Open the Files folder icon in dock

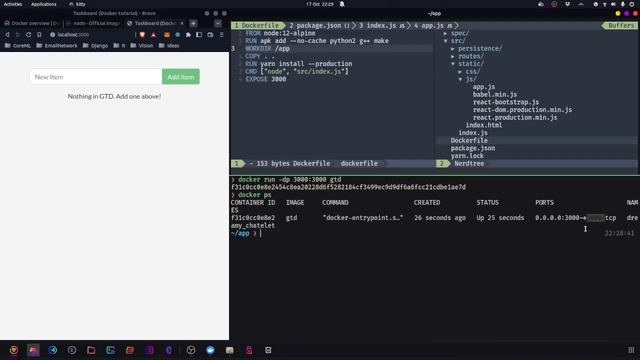(x=91, y=350)
